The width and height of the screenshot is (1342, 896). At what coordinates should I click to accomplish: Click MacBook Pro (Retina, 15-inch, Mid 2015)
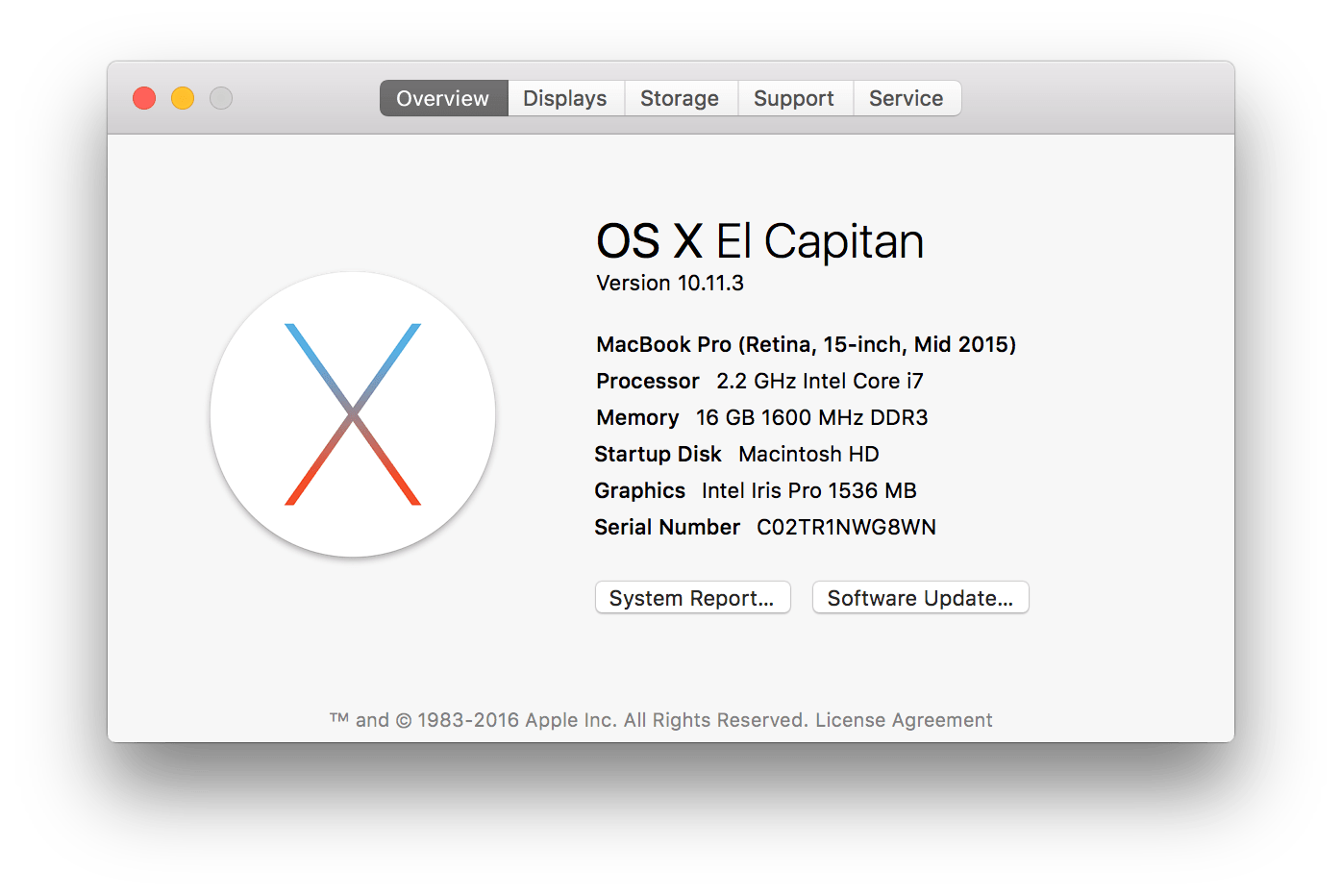[806, 344]
